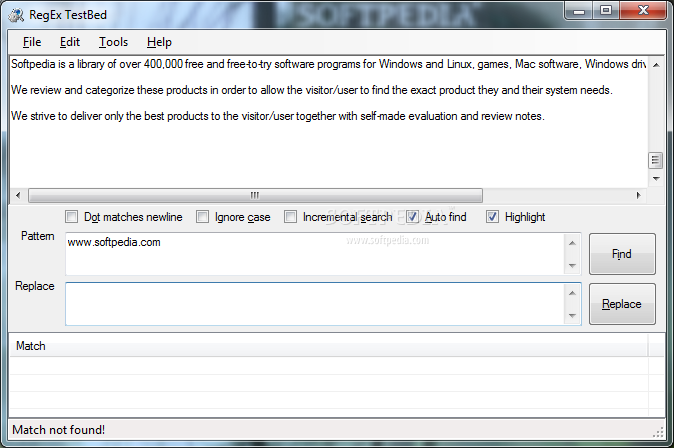Click the text line starting 'Softpedia is a library'
The image size is (674, 448).
pyautogui.click(x=328, y=64)
